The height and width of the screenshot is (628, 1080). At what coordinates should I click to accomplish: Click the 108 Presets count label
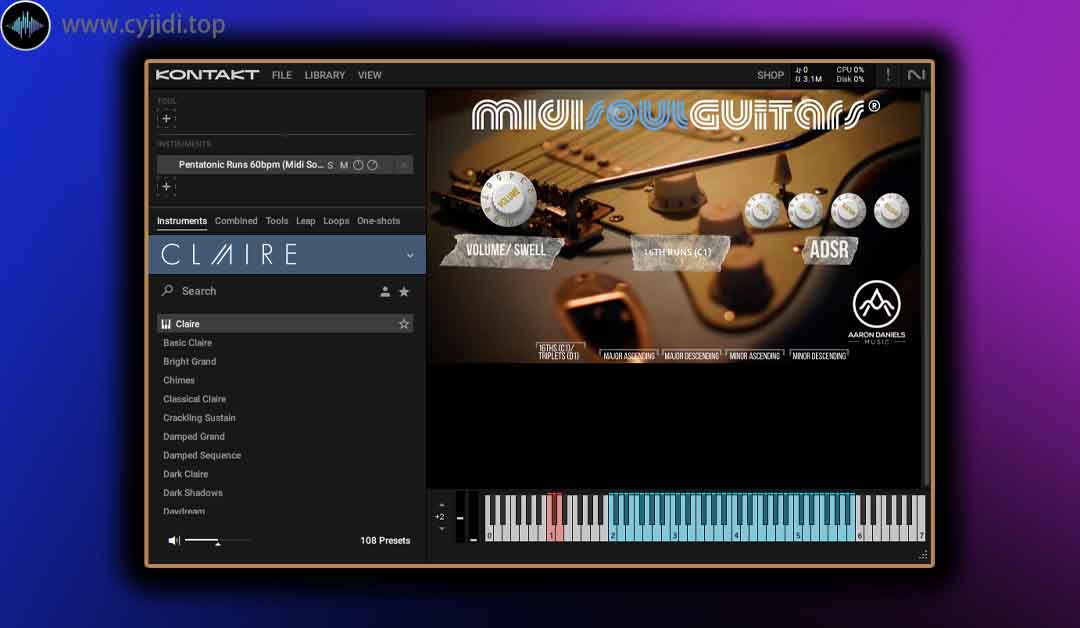pyautogui.click(x=385, y=541)
